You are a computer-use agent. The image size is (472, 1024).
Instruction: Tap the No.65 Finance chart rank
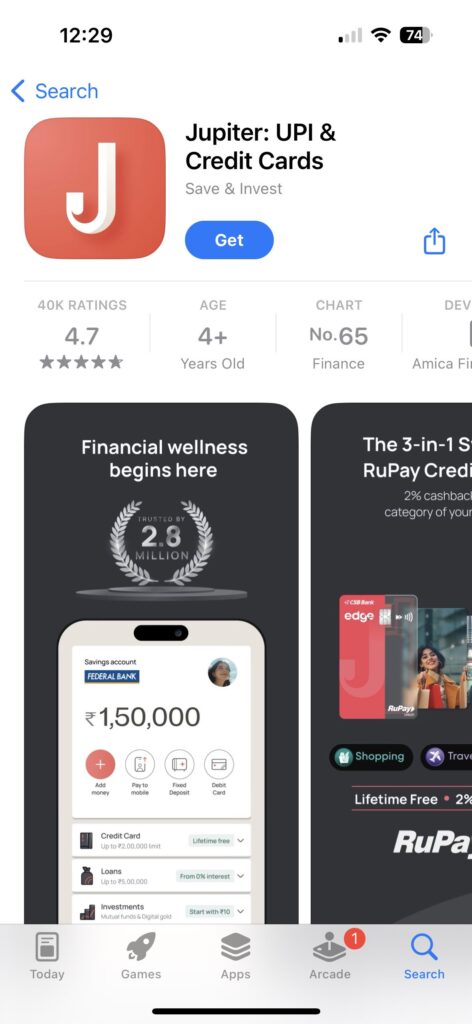[338, 334]
